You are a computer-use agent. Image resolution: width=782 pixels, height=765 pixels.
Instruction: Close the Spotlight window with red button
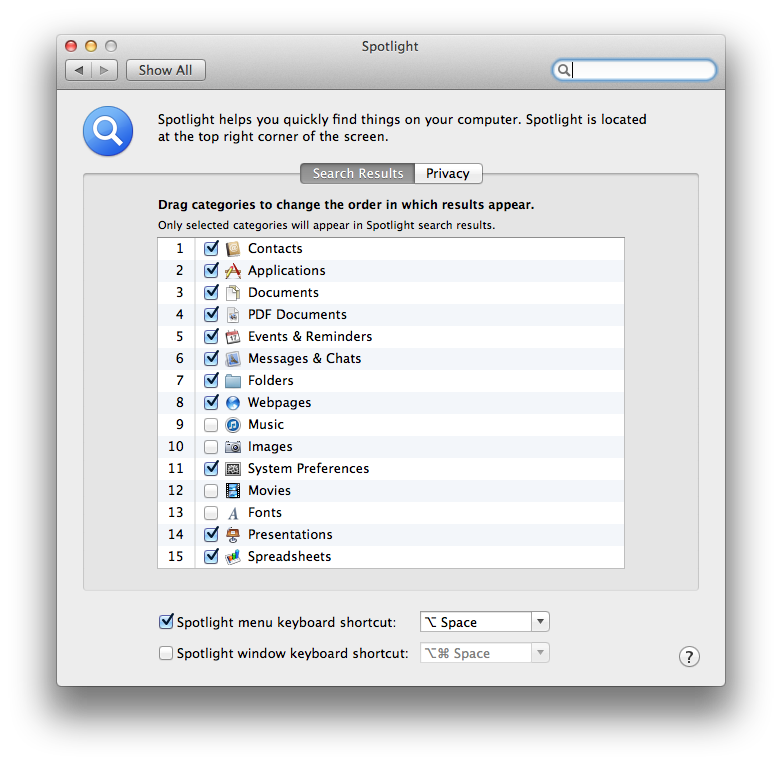click(x=71, y=46)
